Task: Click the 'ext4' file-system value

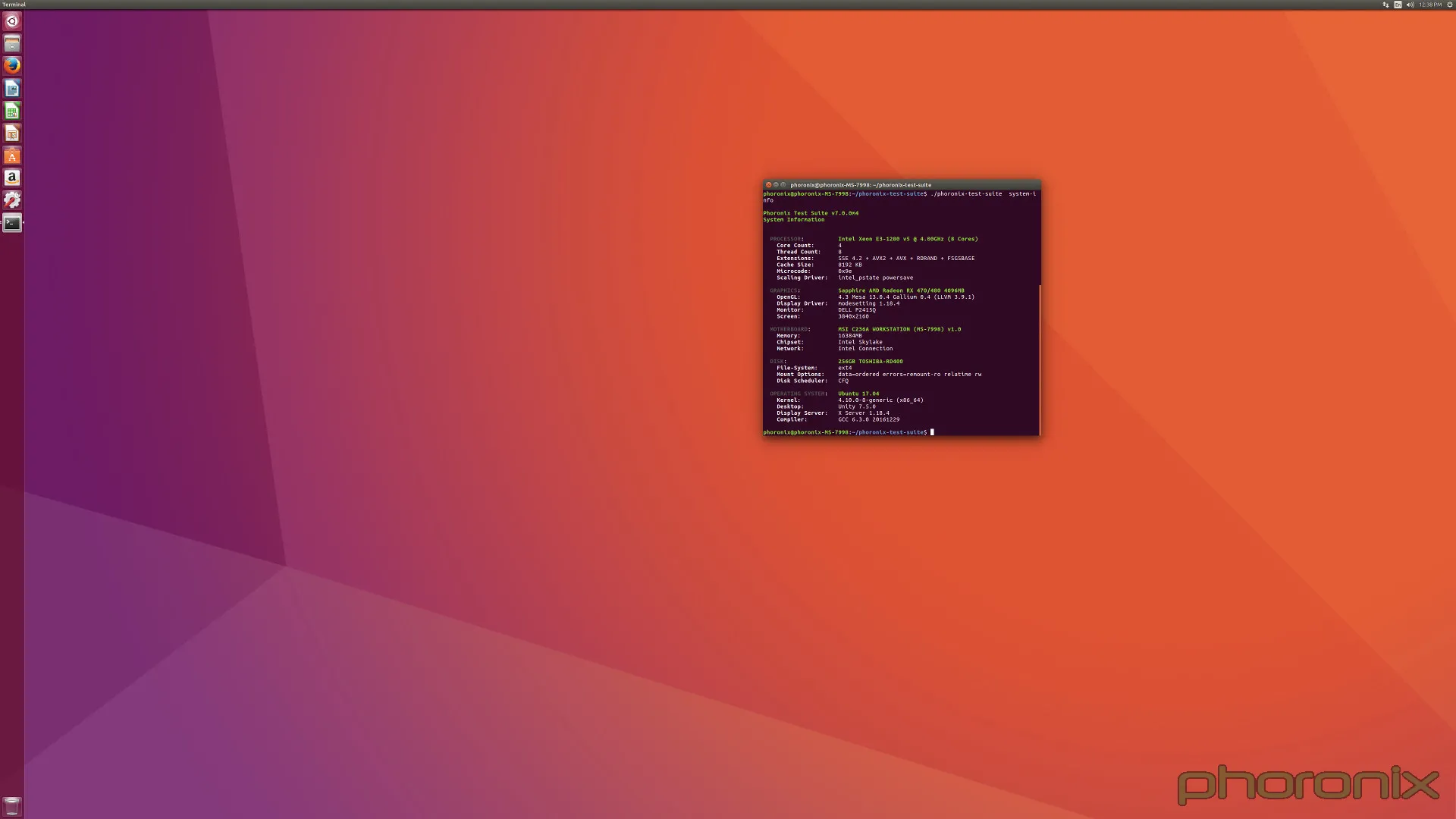Action: pyautogui.click(x=845, y=368)
